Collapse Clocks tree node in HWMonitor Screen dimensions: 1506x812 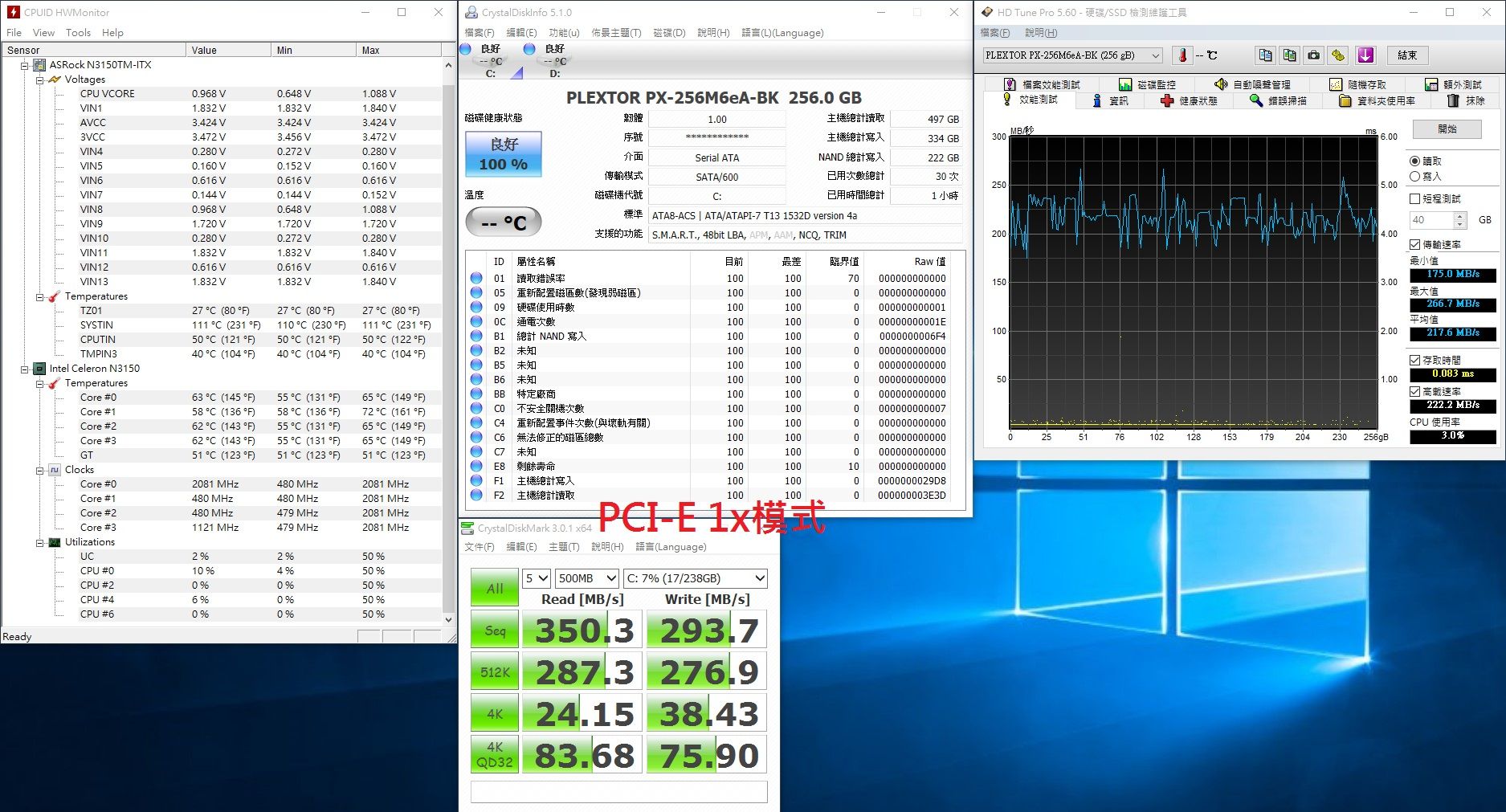coord(39,470)
